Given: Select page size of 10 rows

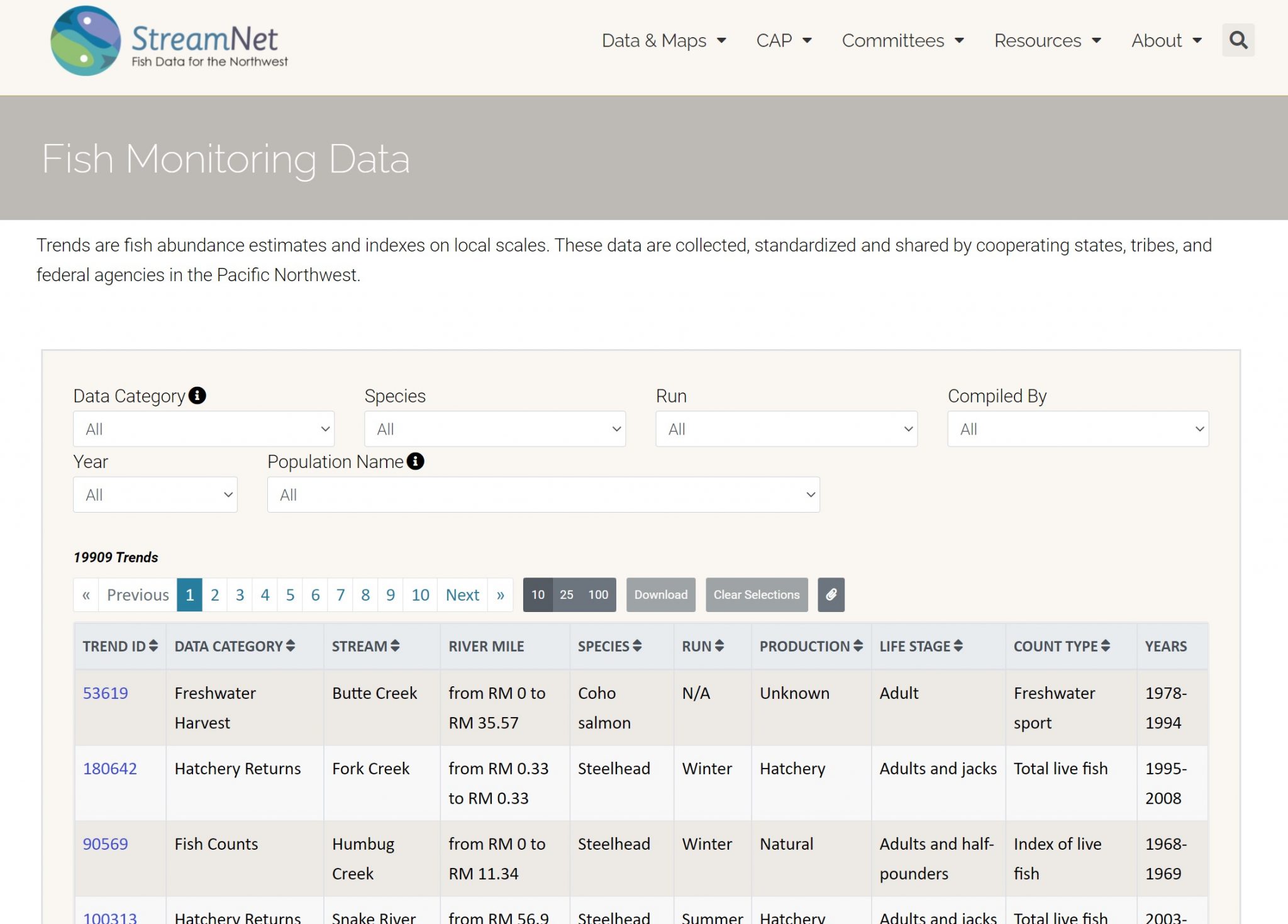Looking at the screenshot, I should click(538, 594).
